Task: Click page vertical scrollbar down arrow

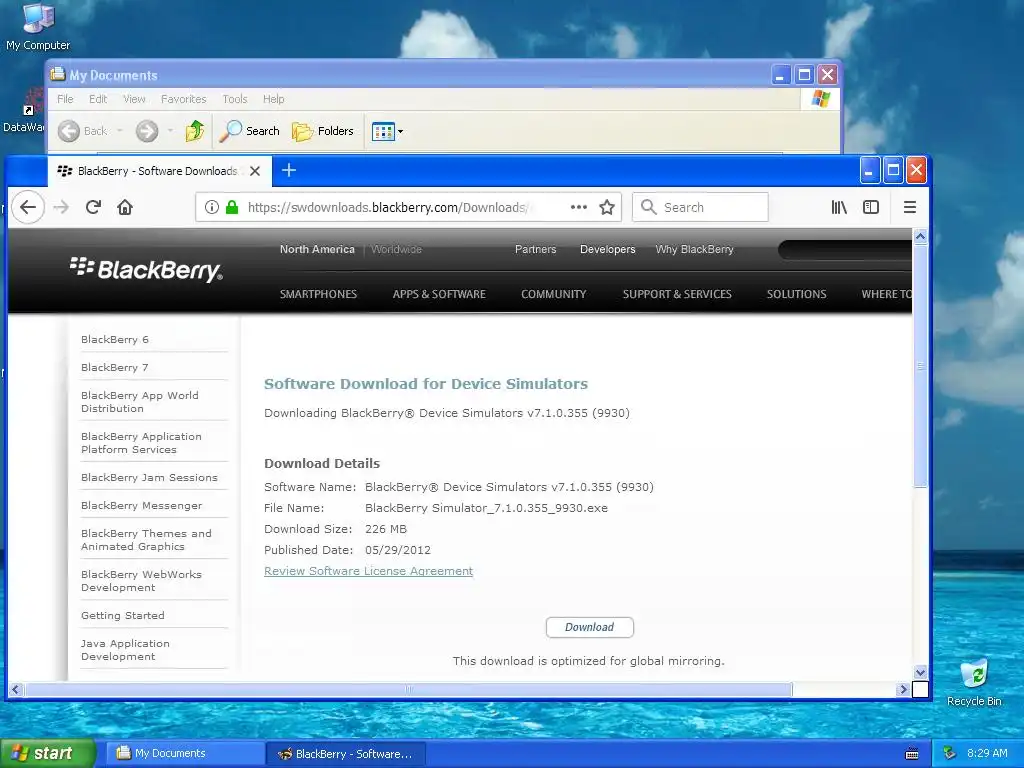Action: [x=920, y=672]
